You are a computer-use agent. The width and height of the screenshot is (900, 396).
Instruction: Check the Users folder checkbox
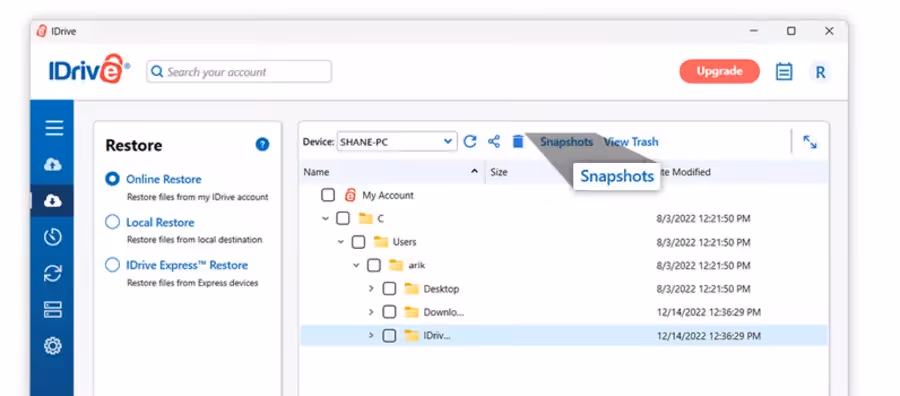point(358,242)
